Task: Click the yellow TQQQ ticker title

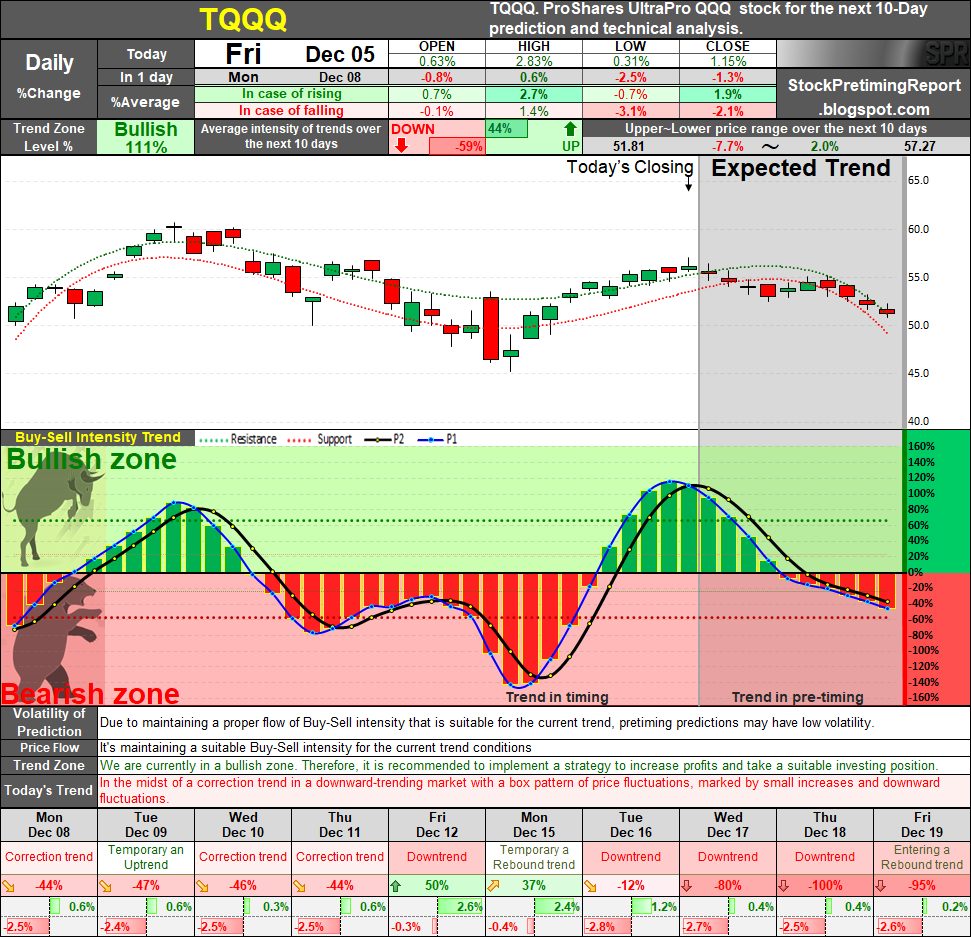Action: coord(243,20)
